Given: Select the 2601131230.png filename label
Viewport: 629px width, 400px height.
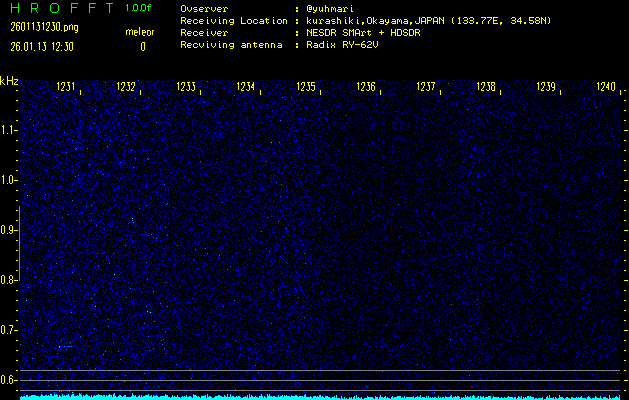Looking at the screenshot, I should click(x=43, y=27).
